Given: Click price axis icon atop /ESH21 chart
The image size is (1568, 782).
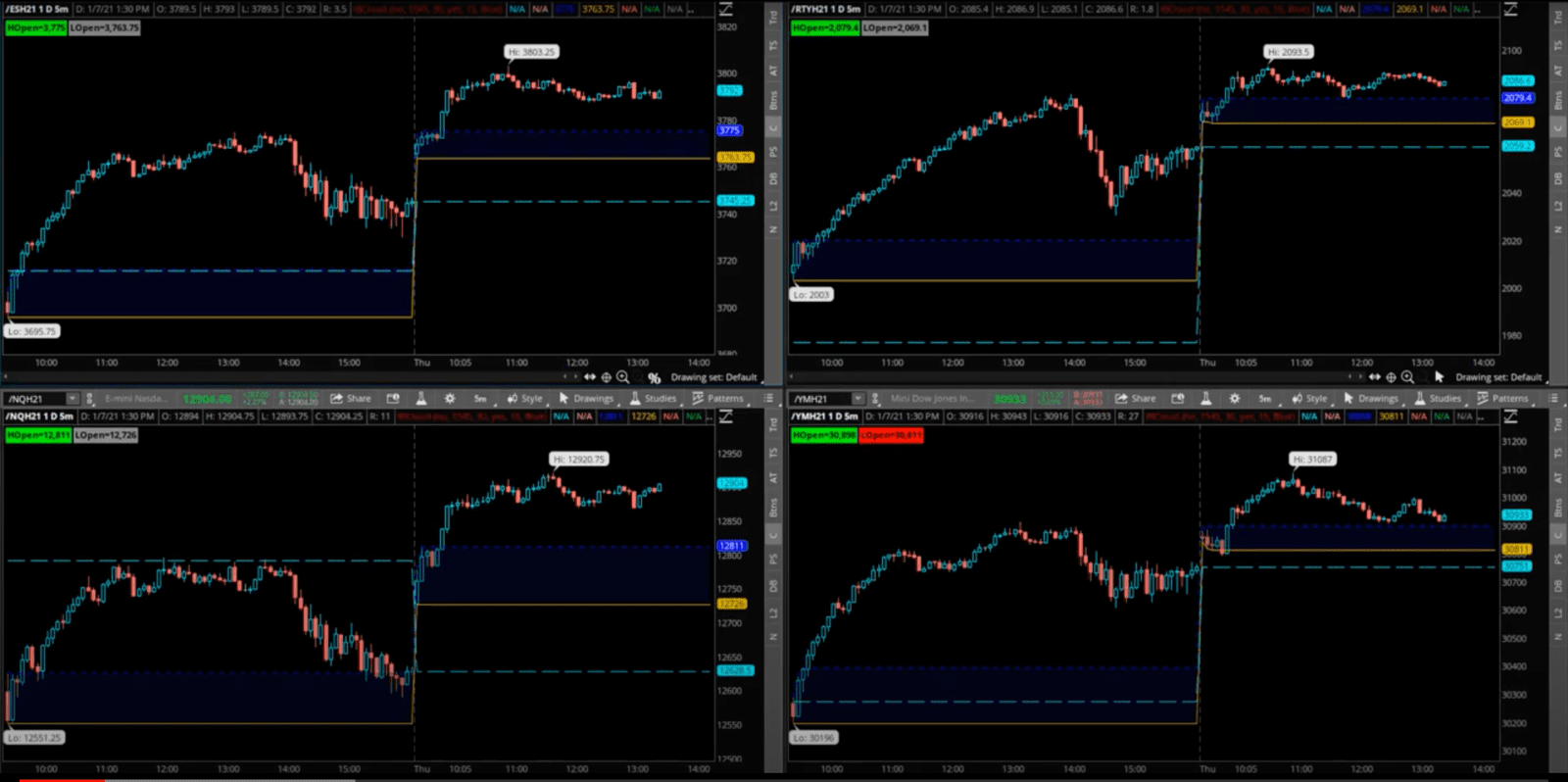Looking at the screenshot, I should [726, 9].
